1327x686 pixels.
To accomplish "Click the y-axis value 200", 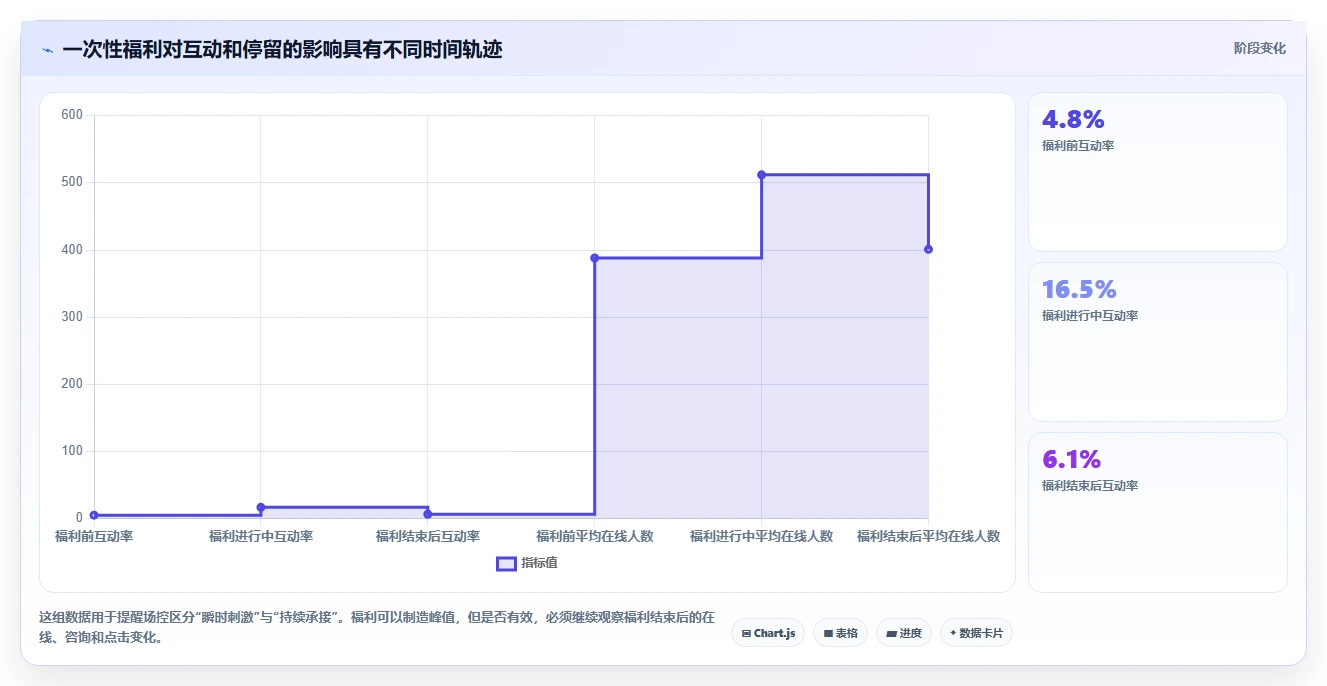I will coord(72,384).
